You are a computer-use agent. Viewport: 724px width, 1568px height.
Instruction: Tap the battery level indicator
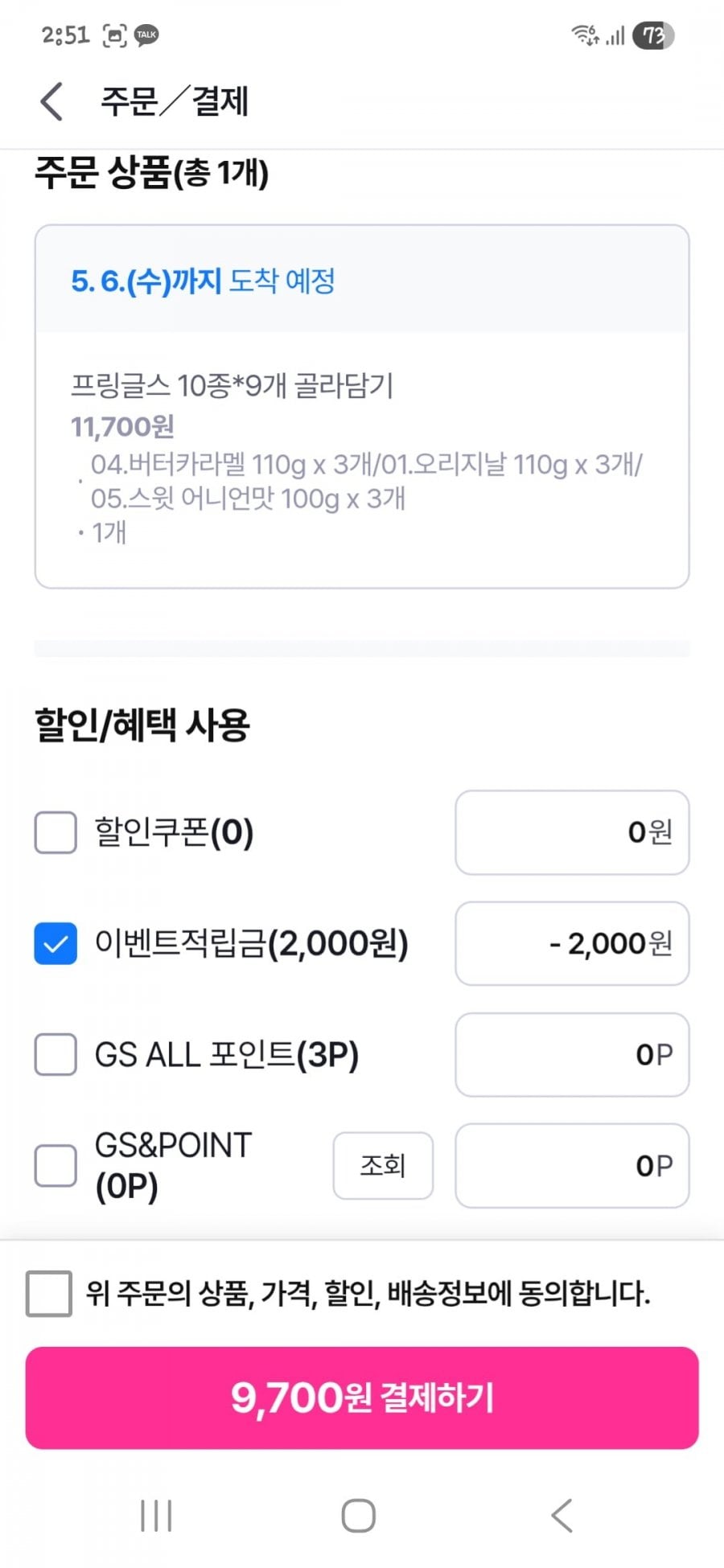click(652, 35)
